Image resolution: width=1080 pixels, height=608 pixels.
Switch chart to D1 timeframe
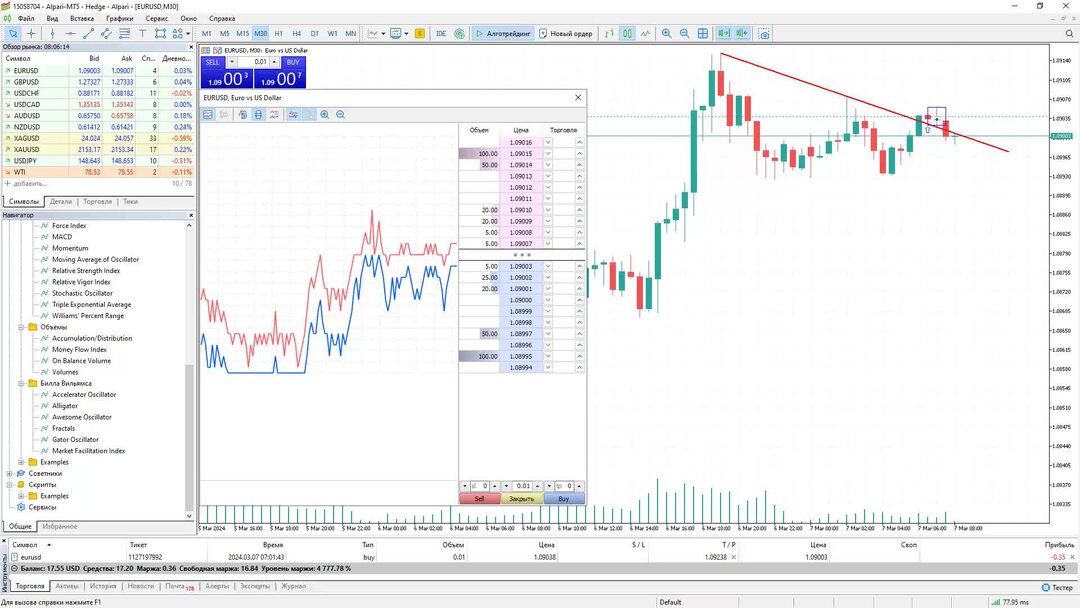[314, 33]
